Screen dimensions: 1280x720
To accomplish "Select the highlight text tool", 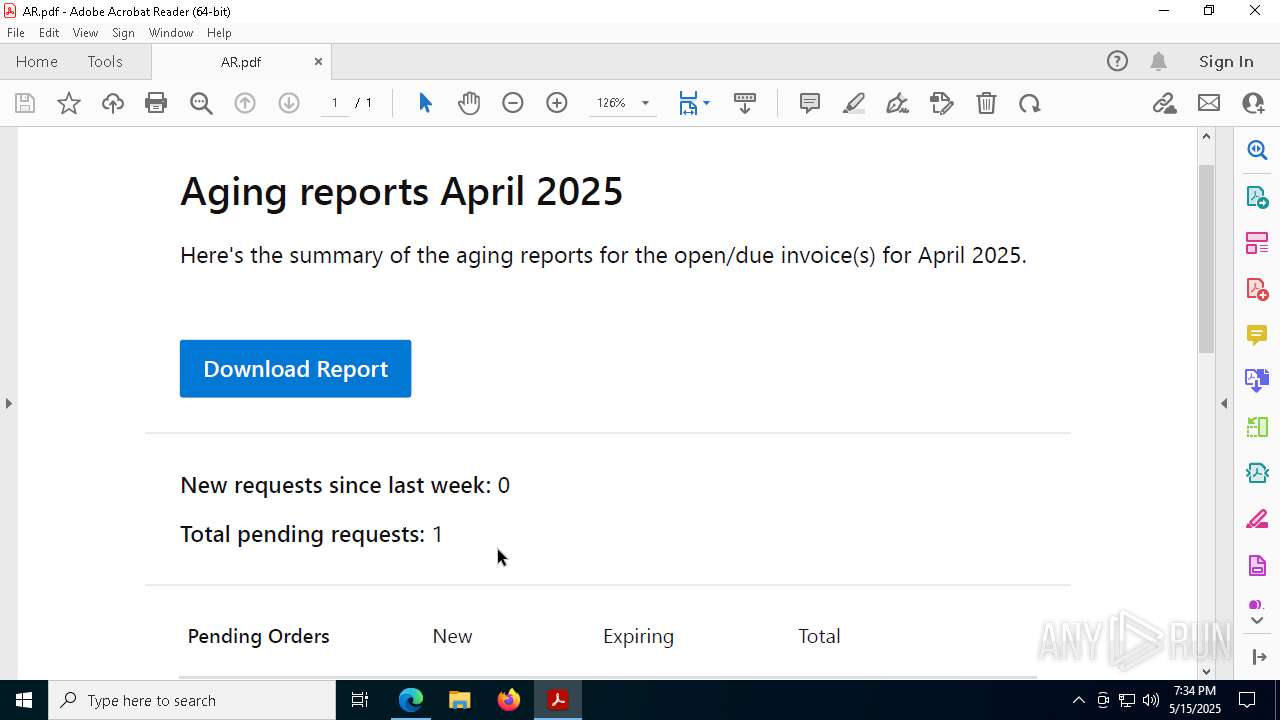I will (x=854, y=103).
